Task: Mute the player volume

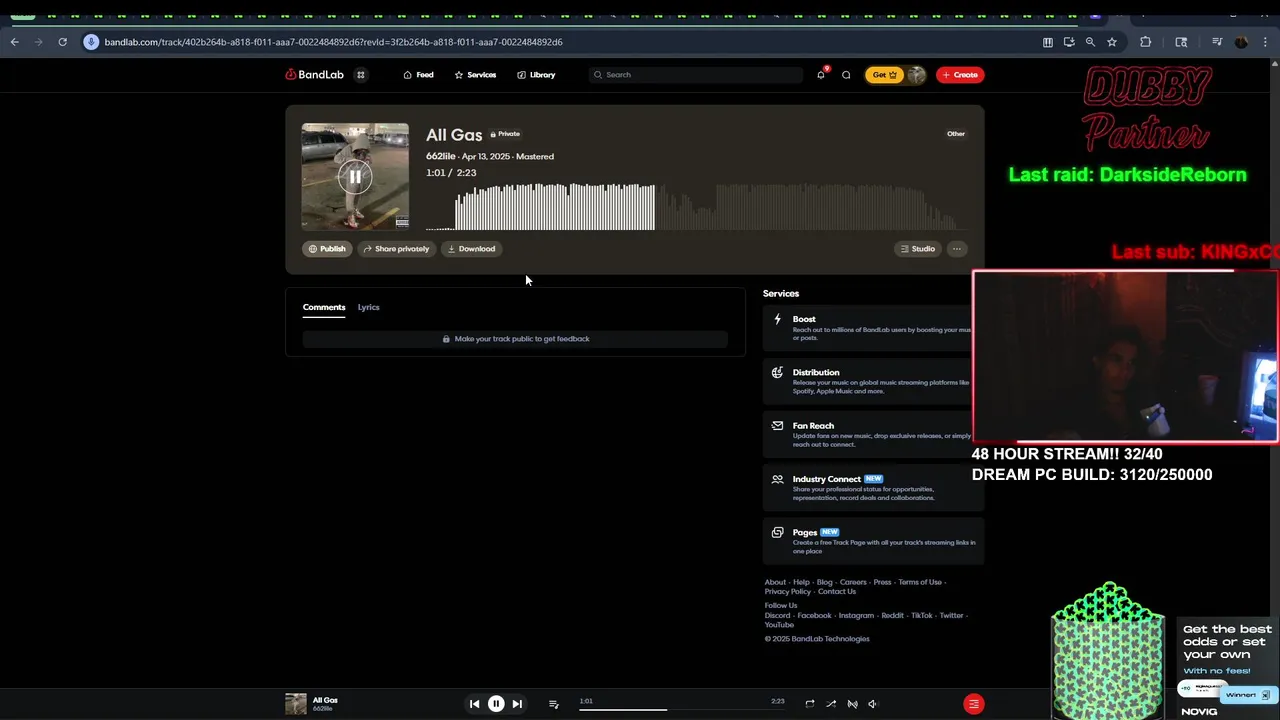Action: (x=872, y=704)
